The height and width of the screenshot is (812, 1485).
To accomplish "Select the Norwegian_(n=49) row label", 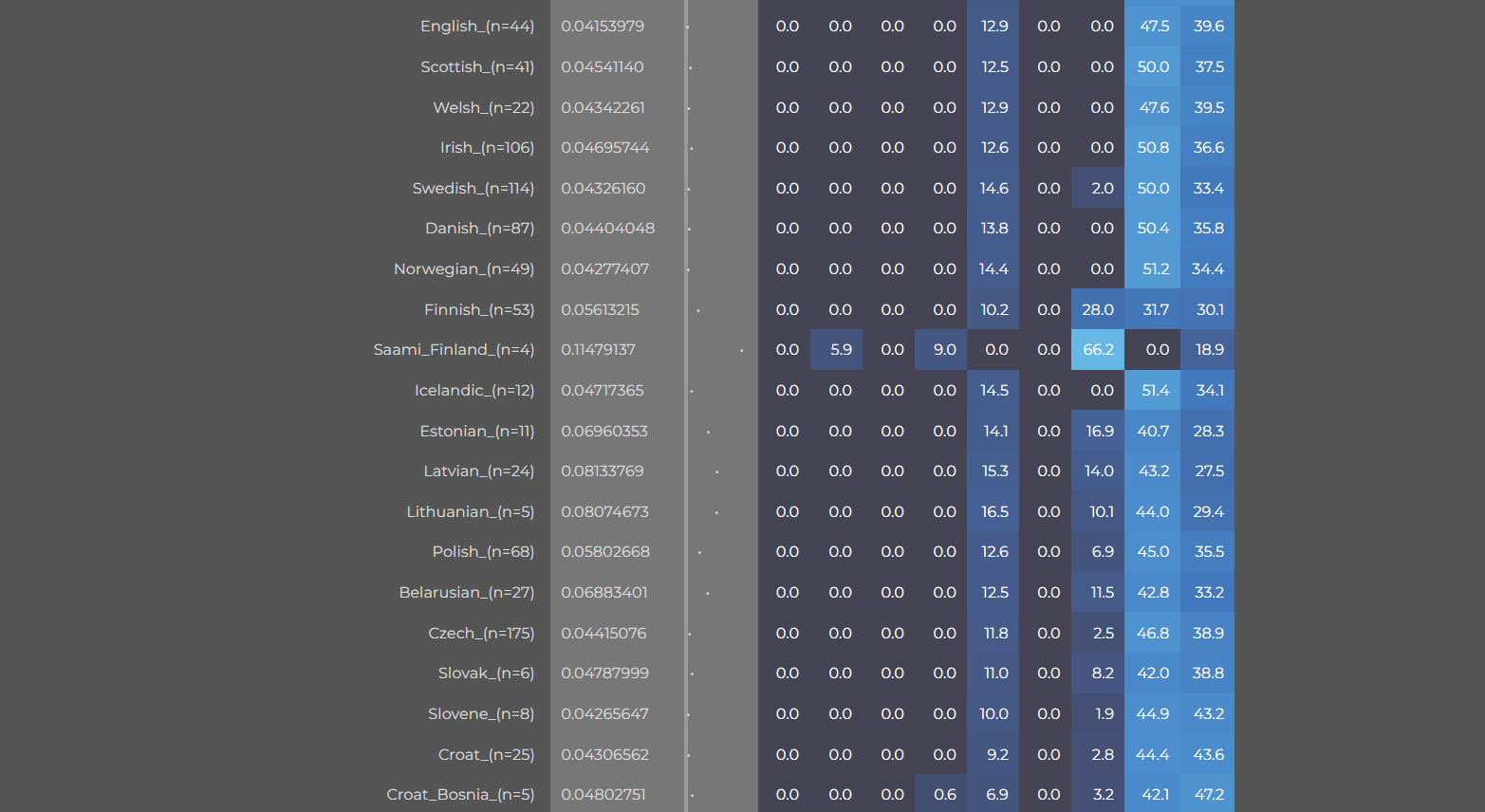I will click(464, 269).
